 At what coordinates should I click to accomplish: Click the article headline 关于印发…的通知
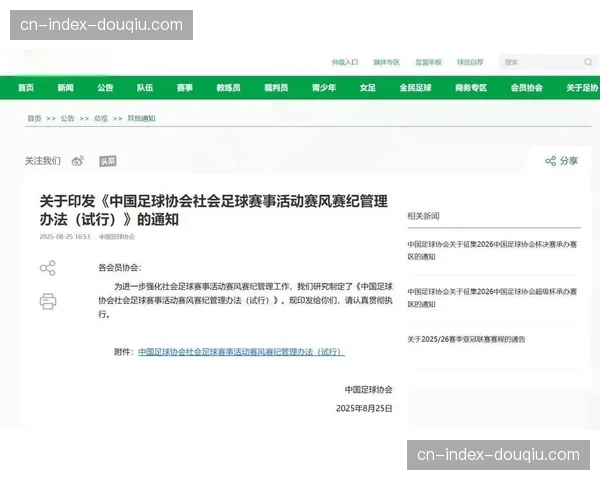click(x=214, y=210)
